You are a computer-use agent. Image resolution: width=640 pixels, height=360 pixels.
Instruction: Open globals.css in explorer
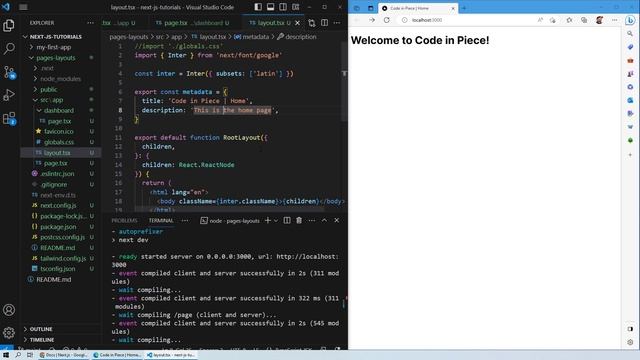pyautogui.click(x=61, y=142)
